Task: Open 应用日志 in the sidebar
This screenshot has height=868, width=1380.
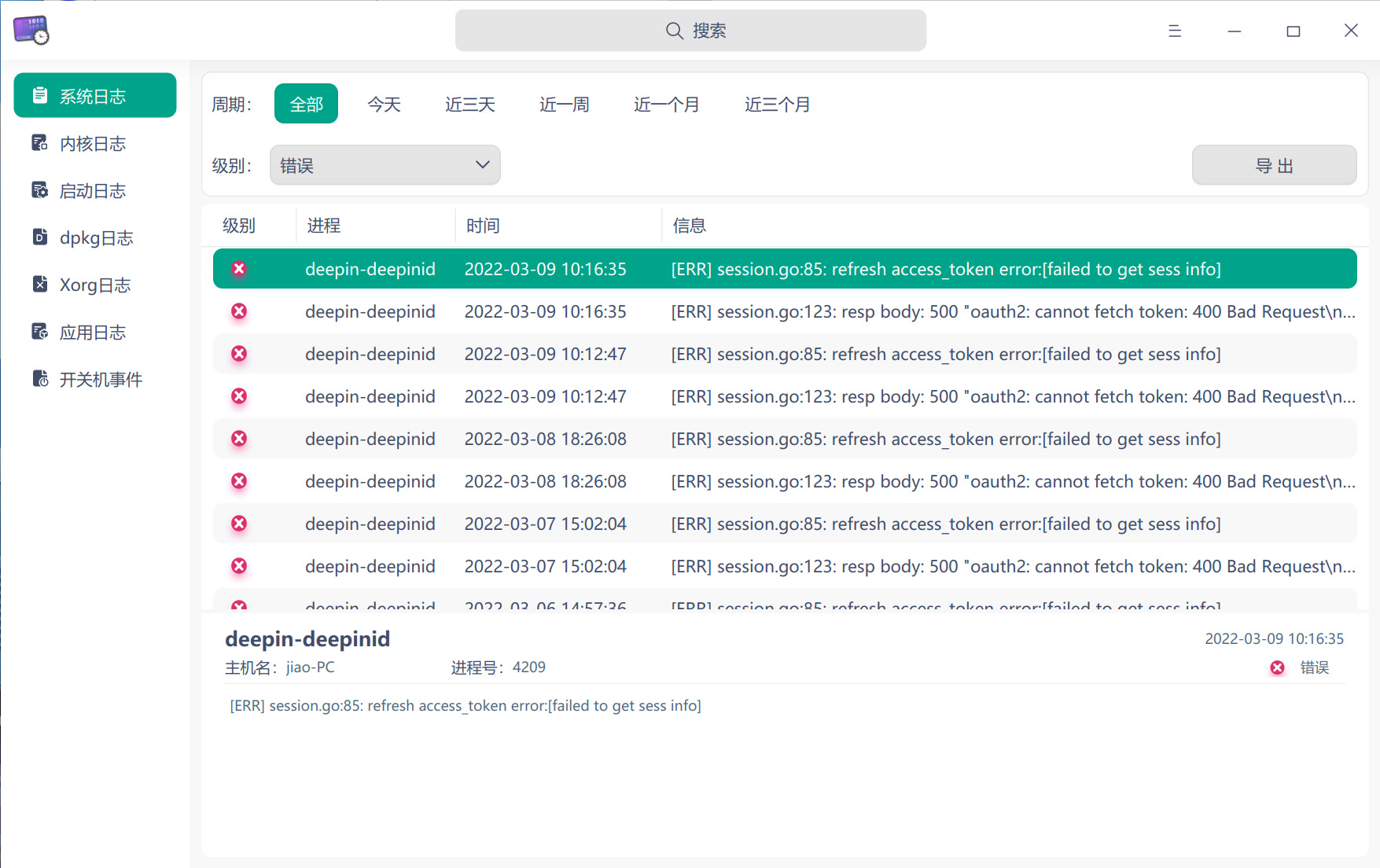Action: click(92, 331)
